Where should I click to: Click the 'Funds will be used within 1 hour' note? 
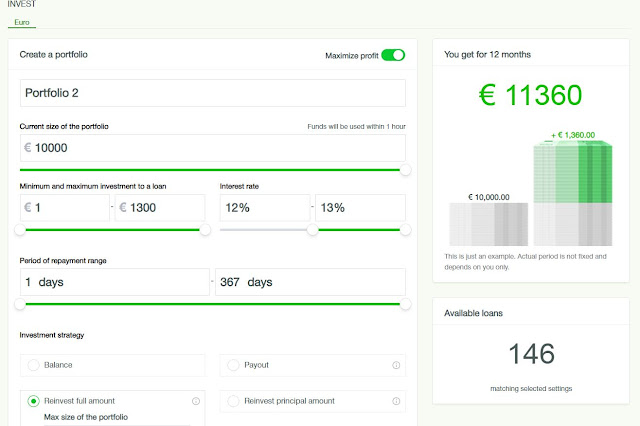356,126
